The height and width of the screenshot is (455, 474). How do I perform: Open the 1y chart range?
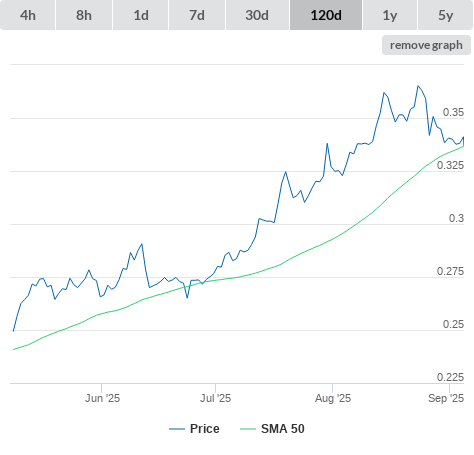390,15
